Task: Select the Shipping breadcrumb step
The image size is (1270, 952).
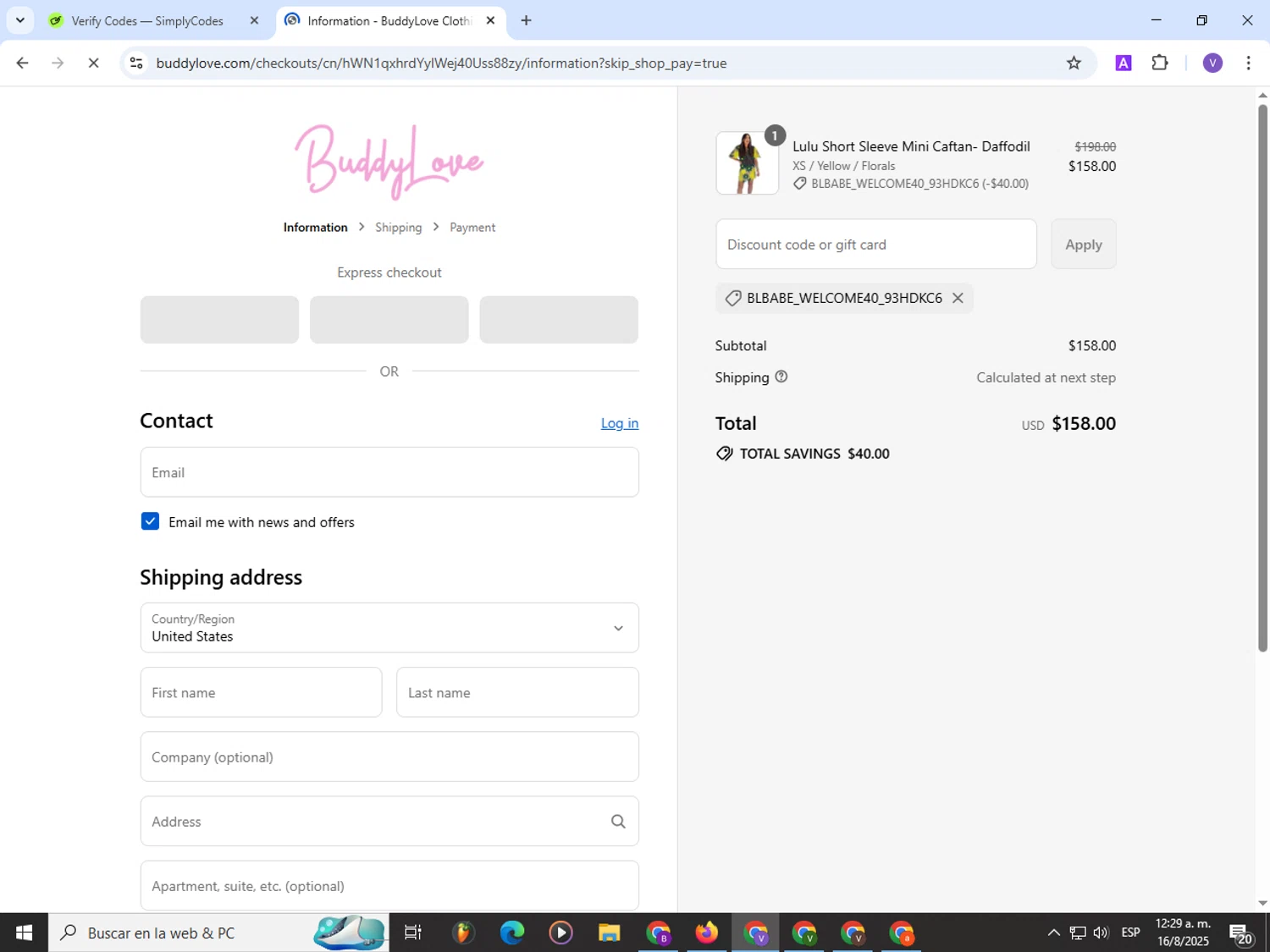Action: [398, 228]
